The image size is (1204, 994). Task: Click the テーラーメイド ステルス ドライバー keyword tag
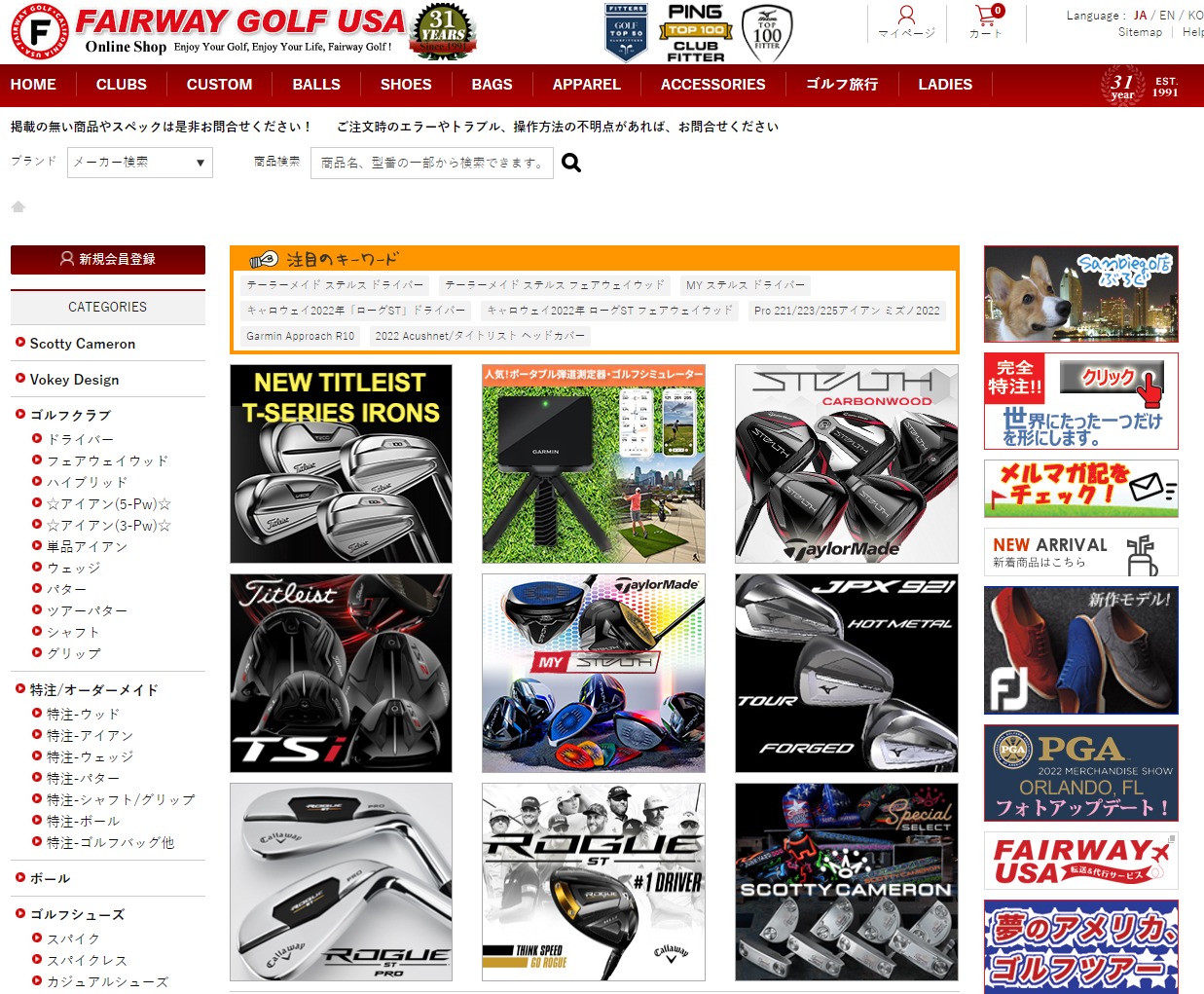click(x=336, y=285)
